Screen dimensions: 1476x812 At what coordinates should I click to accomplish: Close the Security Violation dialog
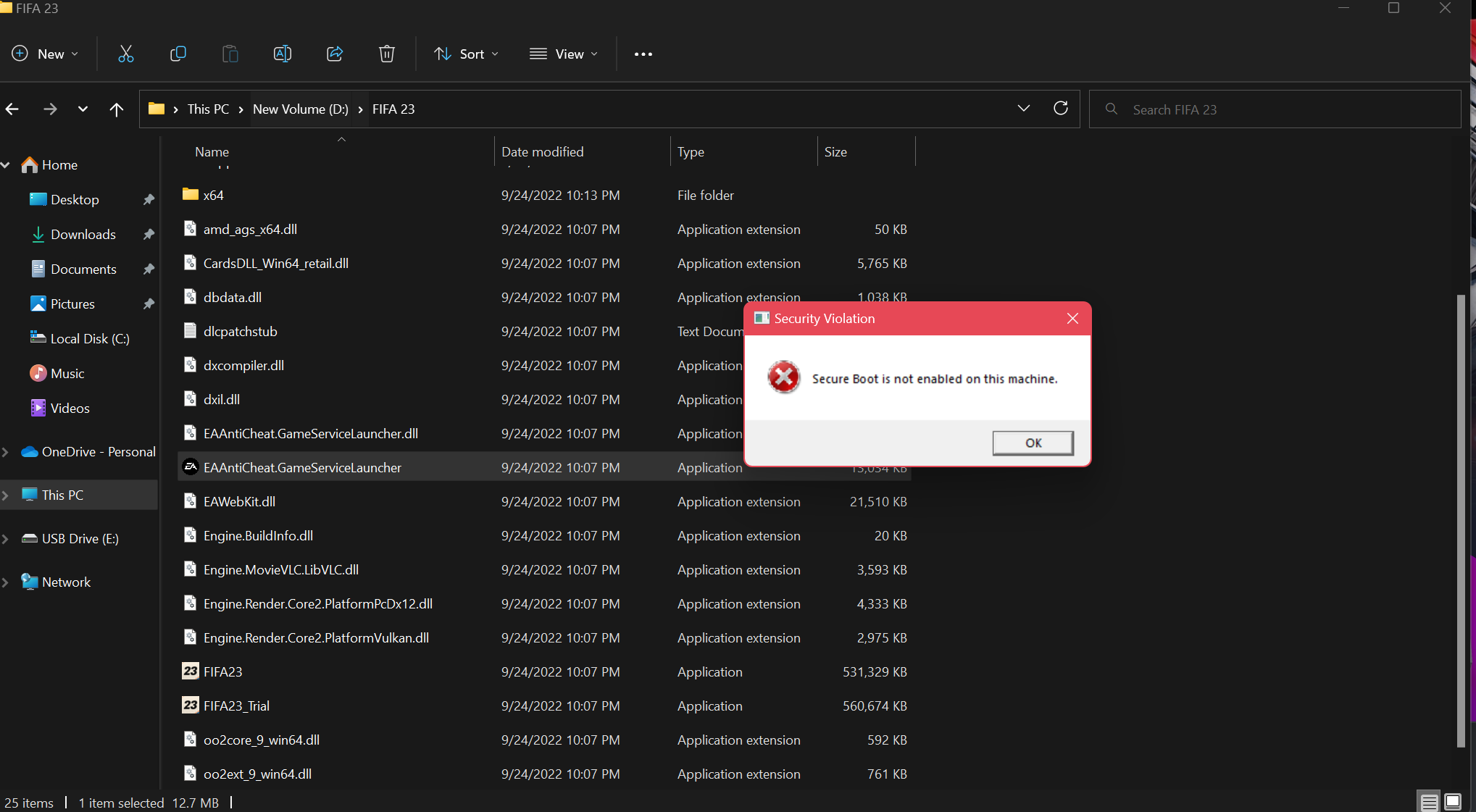[x=1072, y=319]
